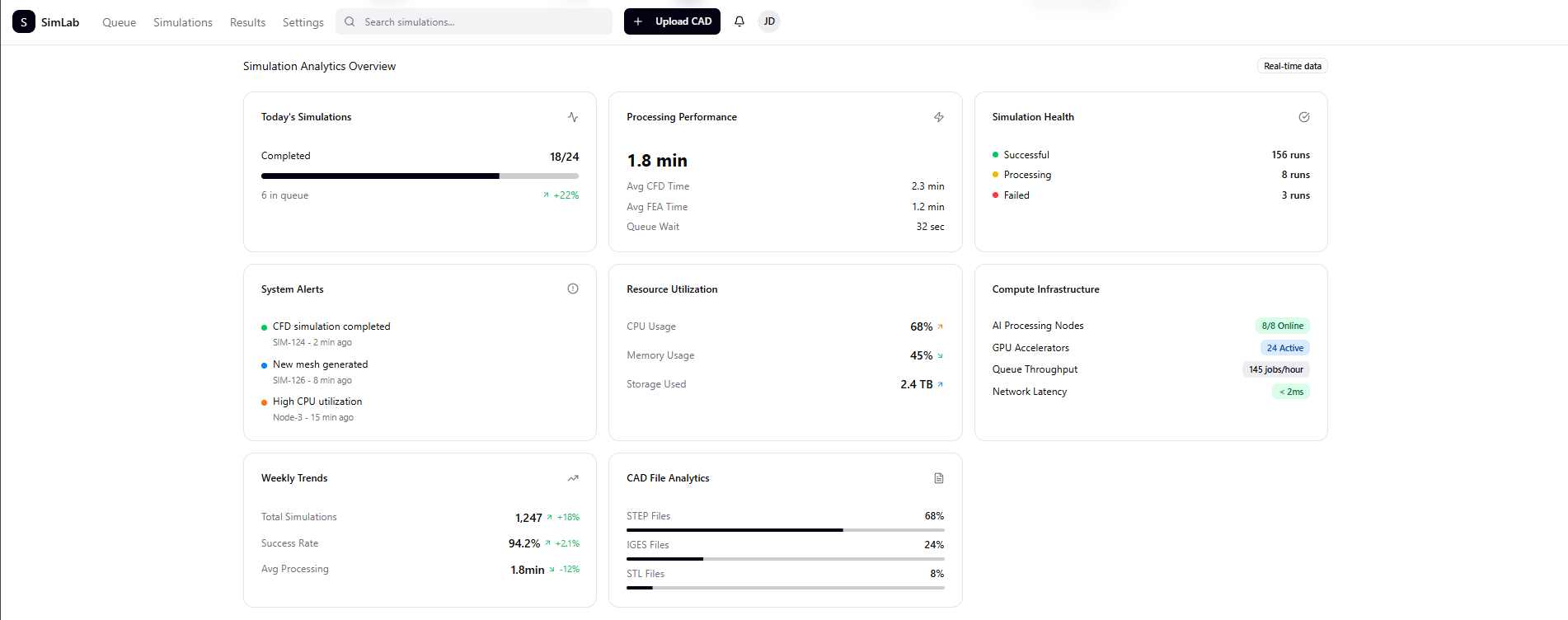1568x620 pixels.
Task: Click the down arrow beside Memory Usage 45%
Action: coord(940,355)
